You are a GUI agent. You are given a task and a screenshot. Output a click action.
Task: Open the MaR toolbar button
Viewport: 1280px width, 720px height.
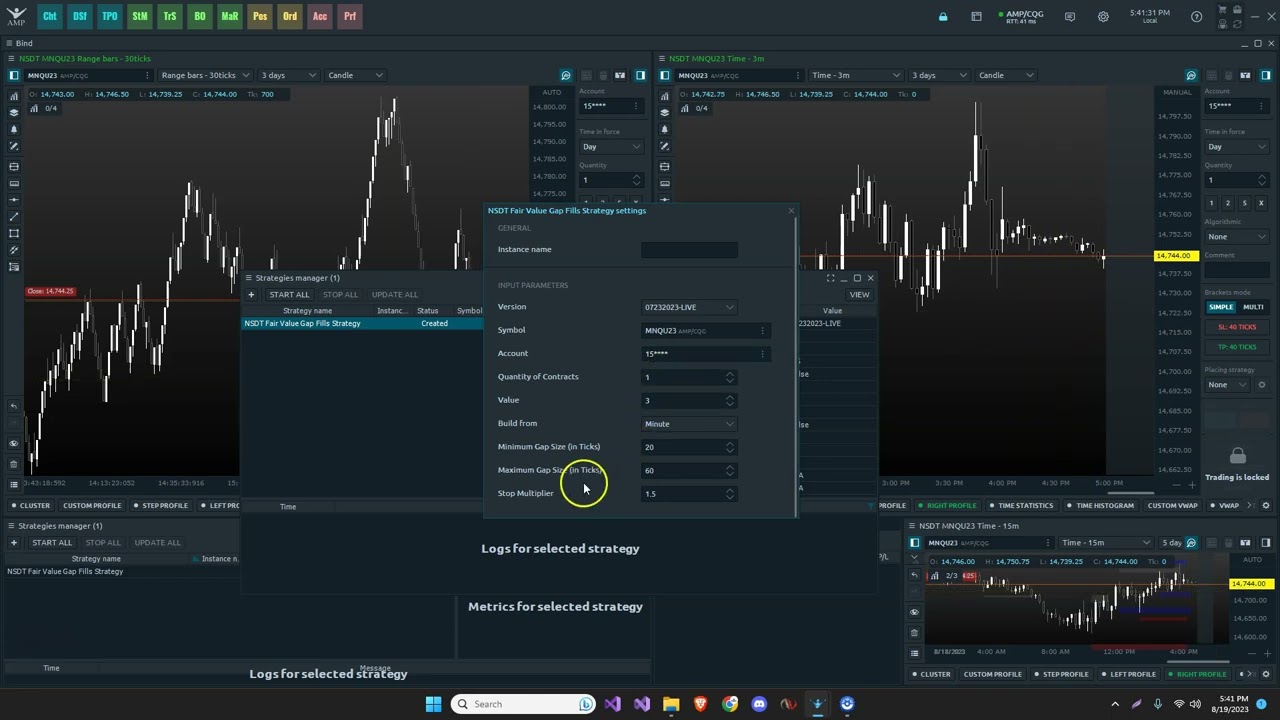(x=230, y=16)
